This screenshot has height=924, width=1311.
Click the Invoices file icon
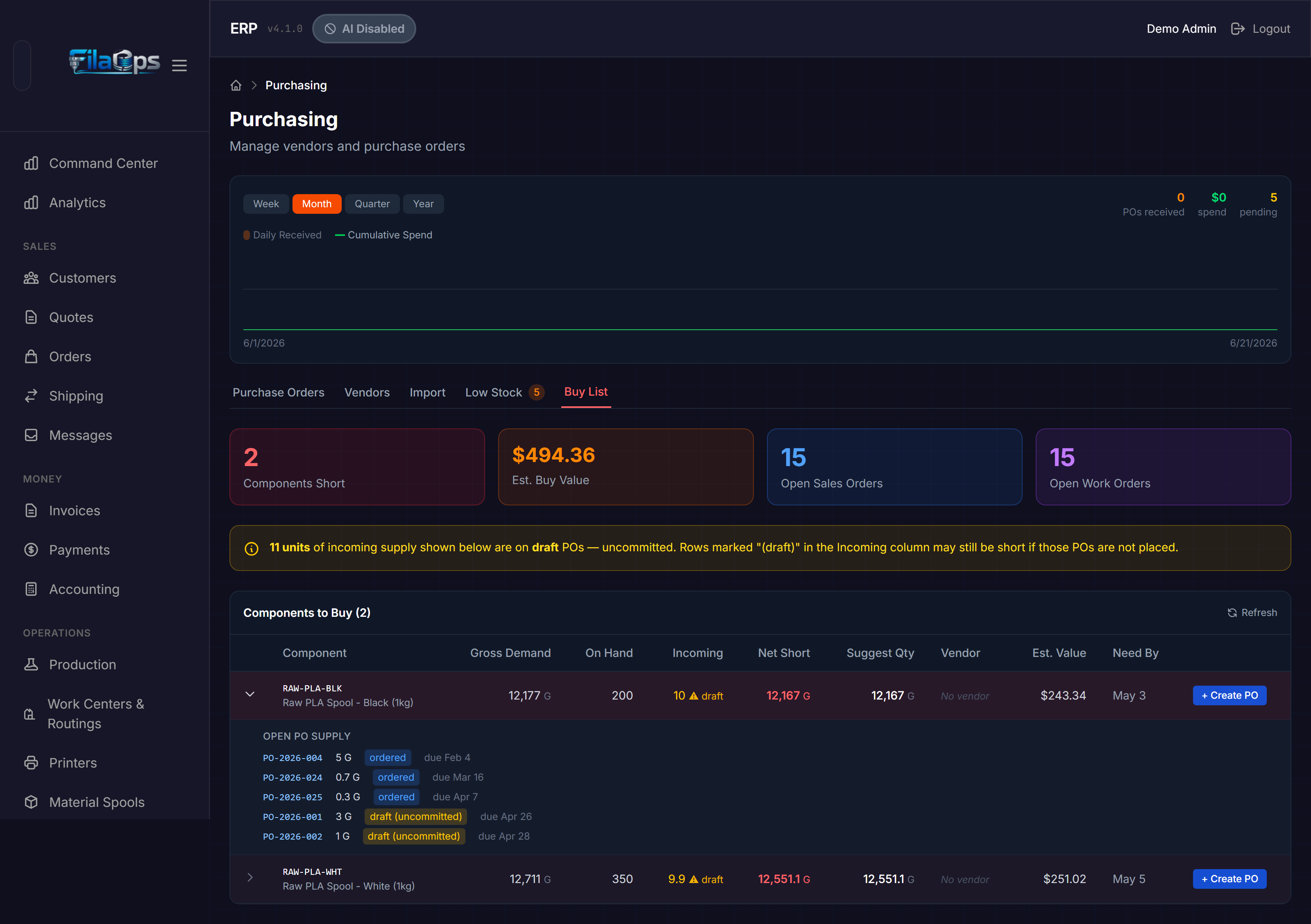(x=31, y=511)
